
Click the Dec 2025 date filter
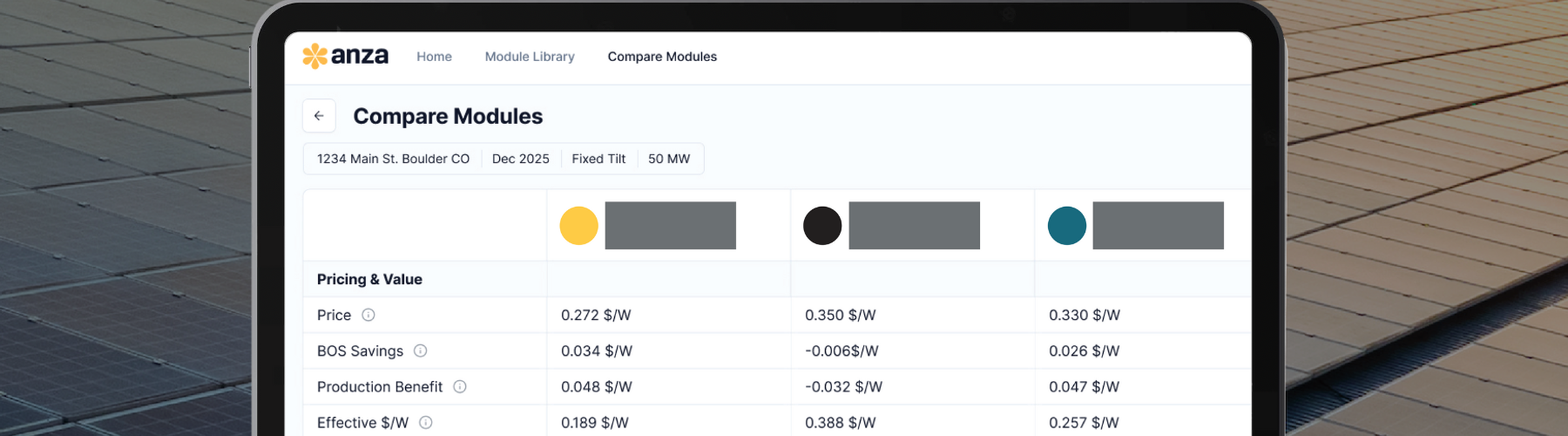coord(521,159)
